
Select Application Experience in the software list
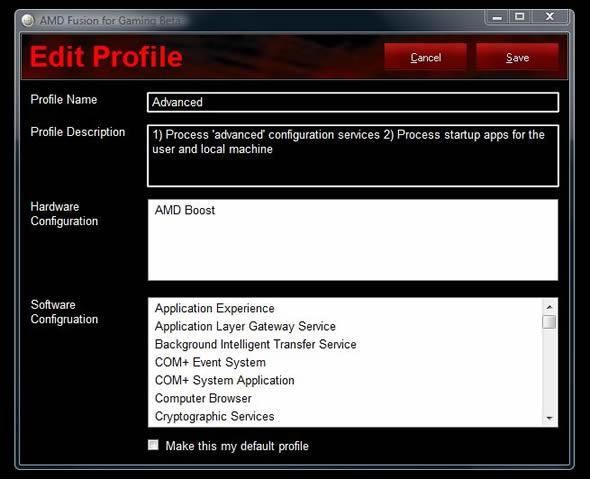(x=214, y=308)
